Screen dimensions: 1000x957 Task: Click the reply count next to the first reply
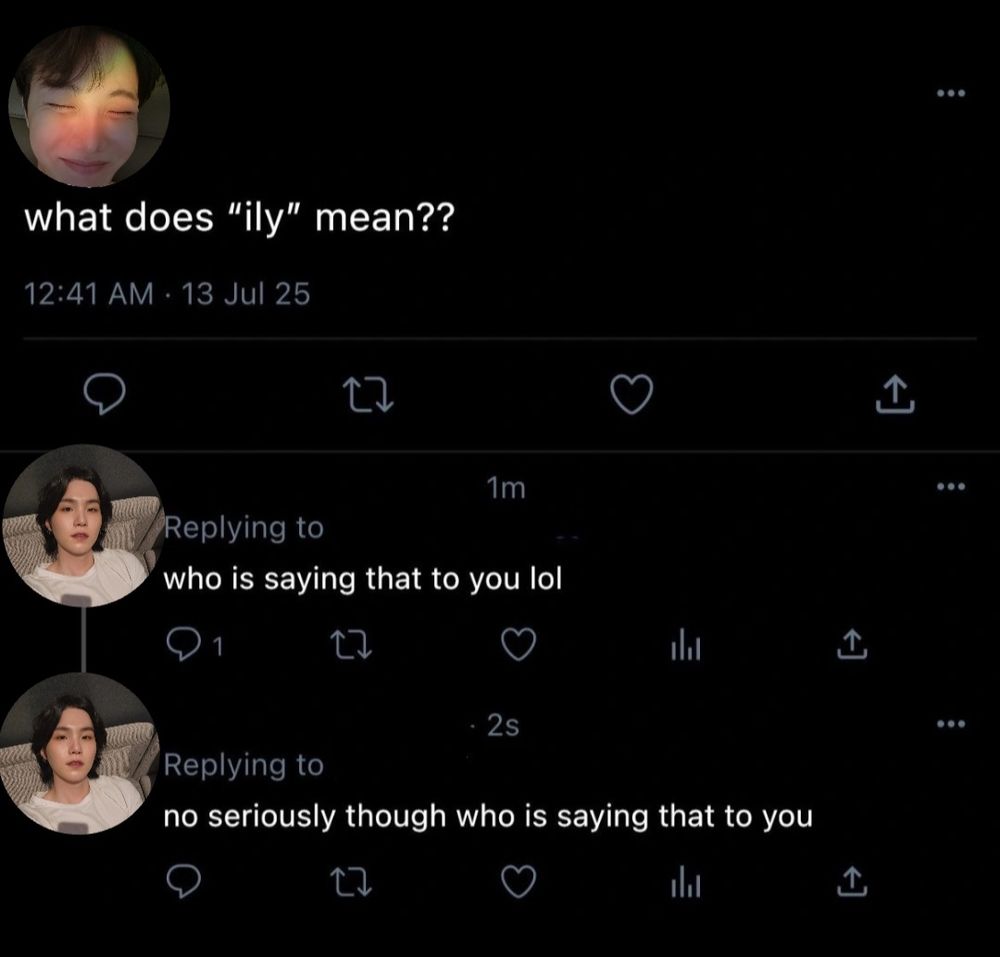[x=219, y=645]
